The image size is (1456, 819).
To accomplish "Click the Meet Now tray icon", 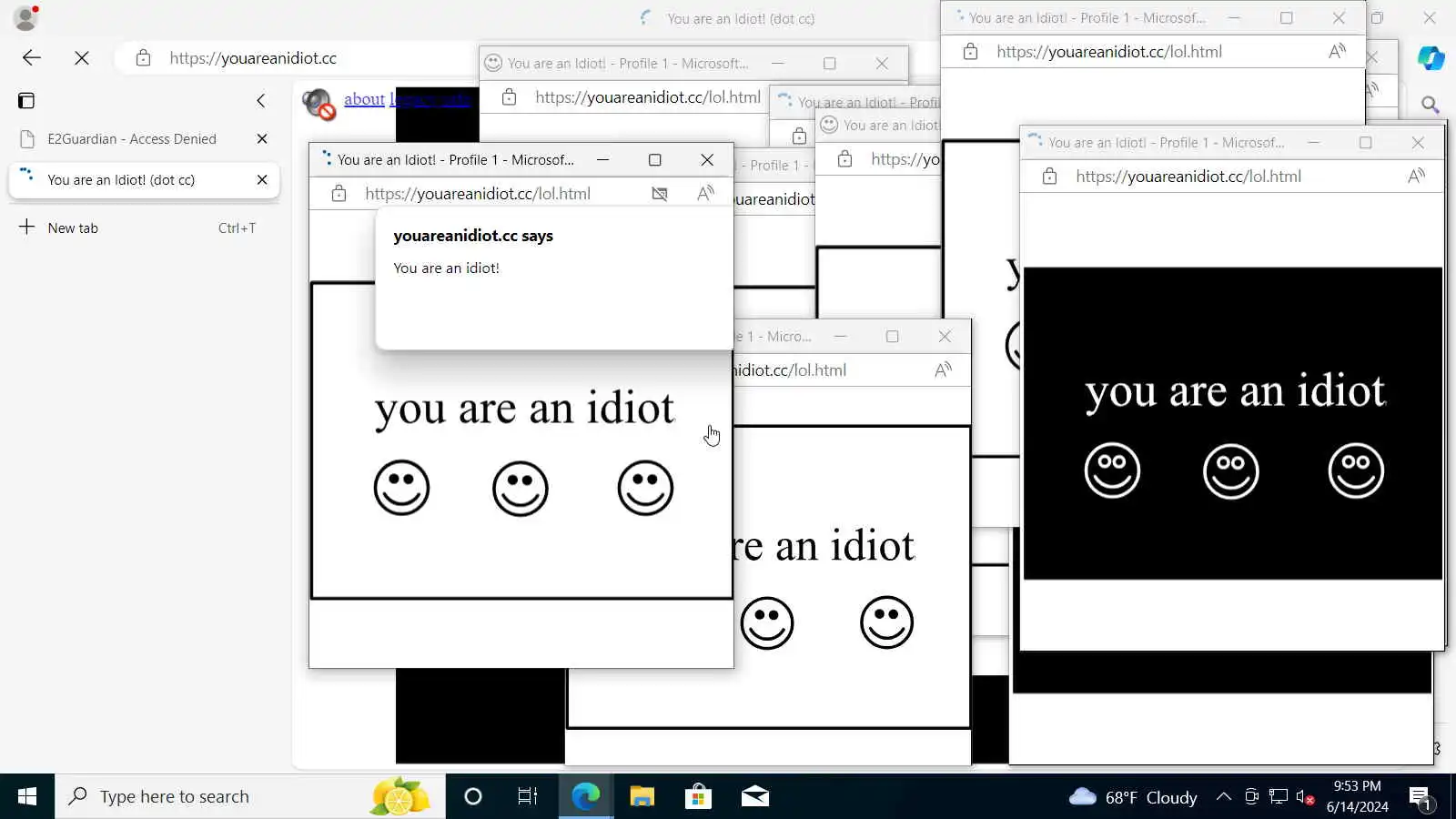I will coord(1252,797).
